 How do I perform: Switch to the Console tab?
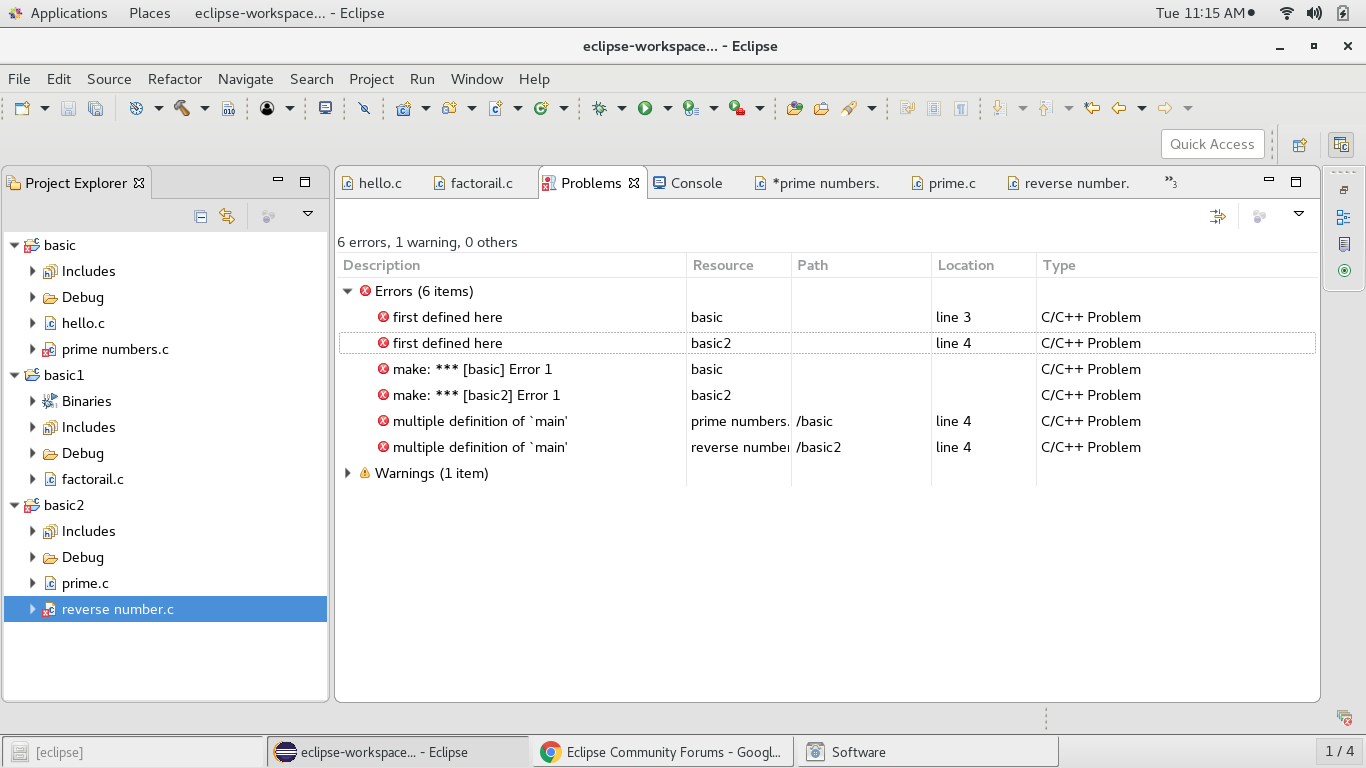[x=687, y=183]
